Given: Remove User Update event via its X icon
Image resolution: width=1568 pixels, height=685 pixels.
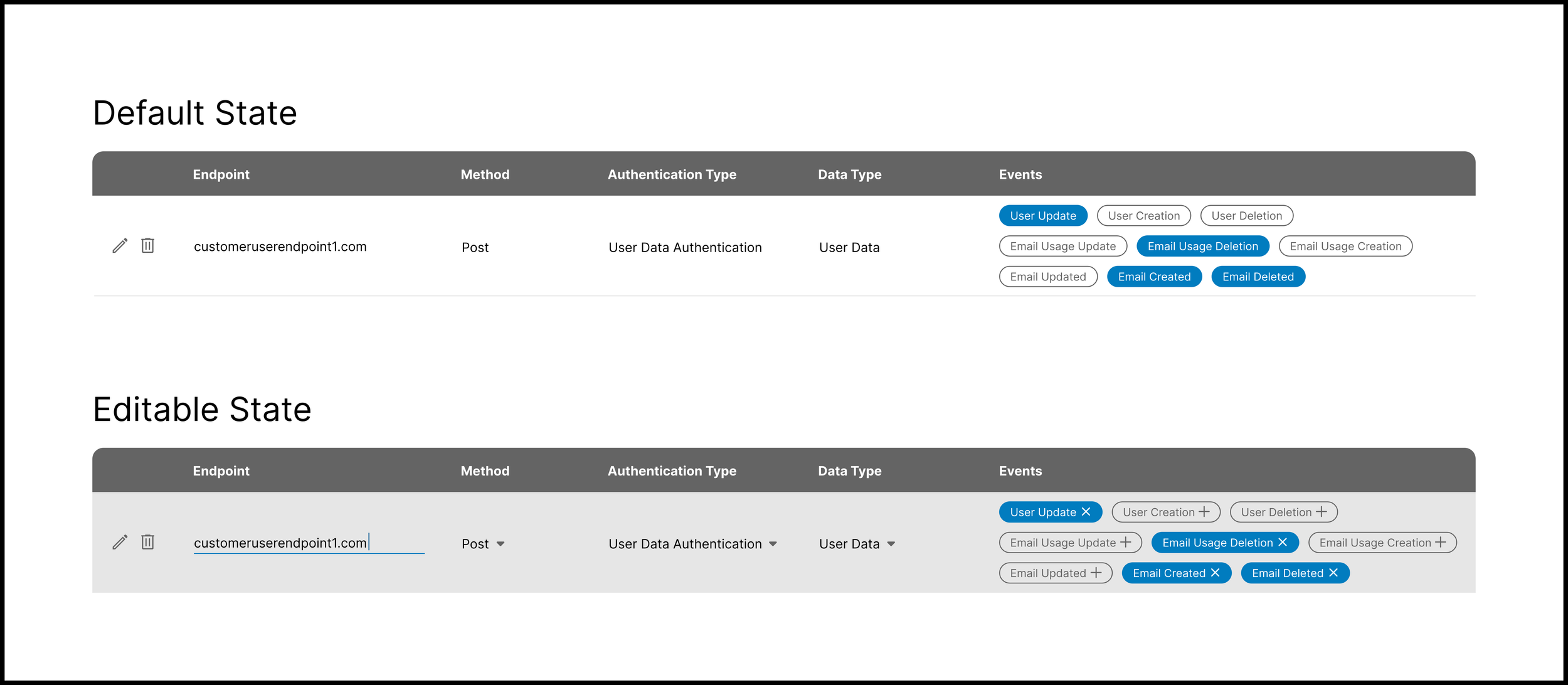Looking at the screenshot, I should pyautogui.click(x=1086, y=512).
